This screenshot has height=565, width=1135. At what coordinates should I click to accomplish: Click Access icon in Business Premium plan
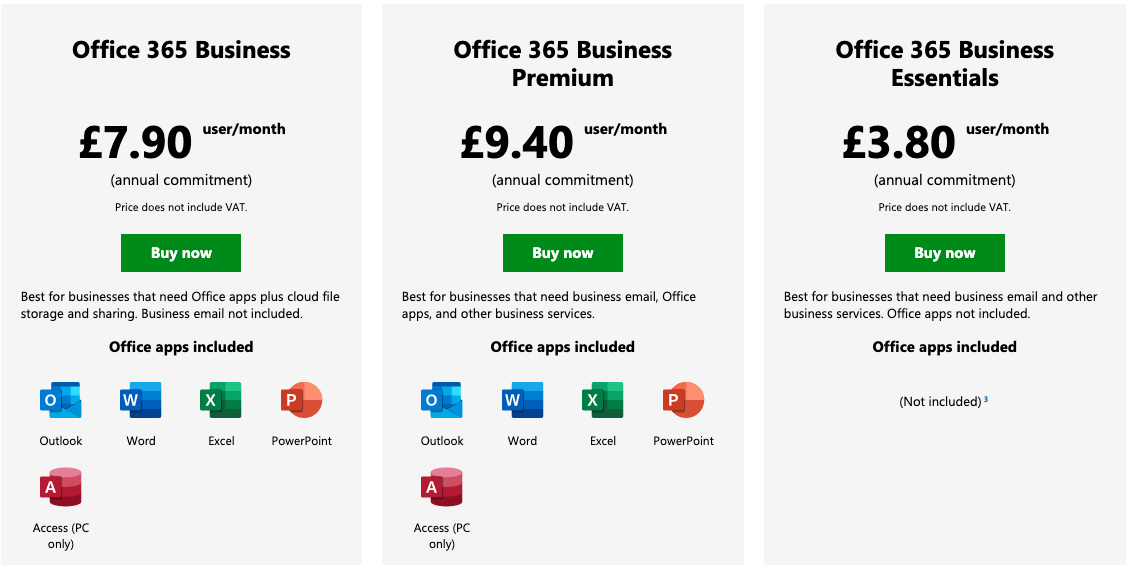[442, 487]
